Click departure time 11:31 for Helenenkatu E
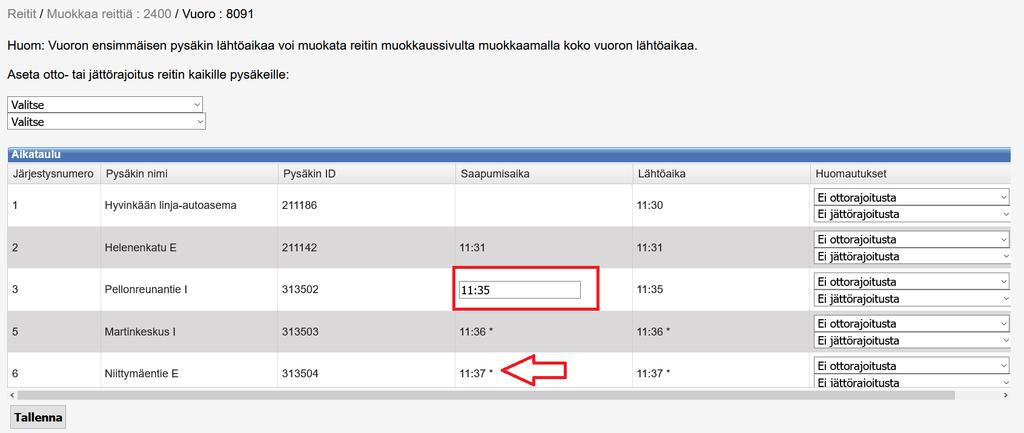1024x433 pixels. click(x=650, y=248)
